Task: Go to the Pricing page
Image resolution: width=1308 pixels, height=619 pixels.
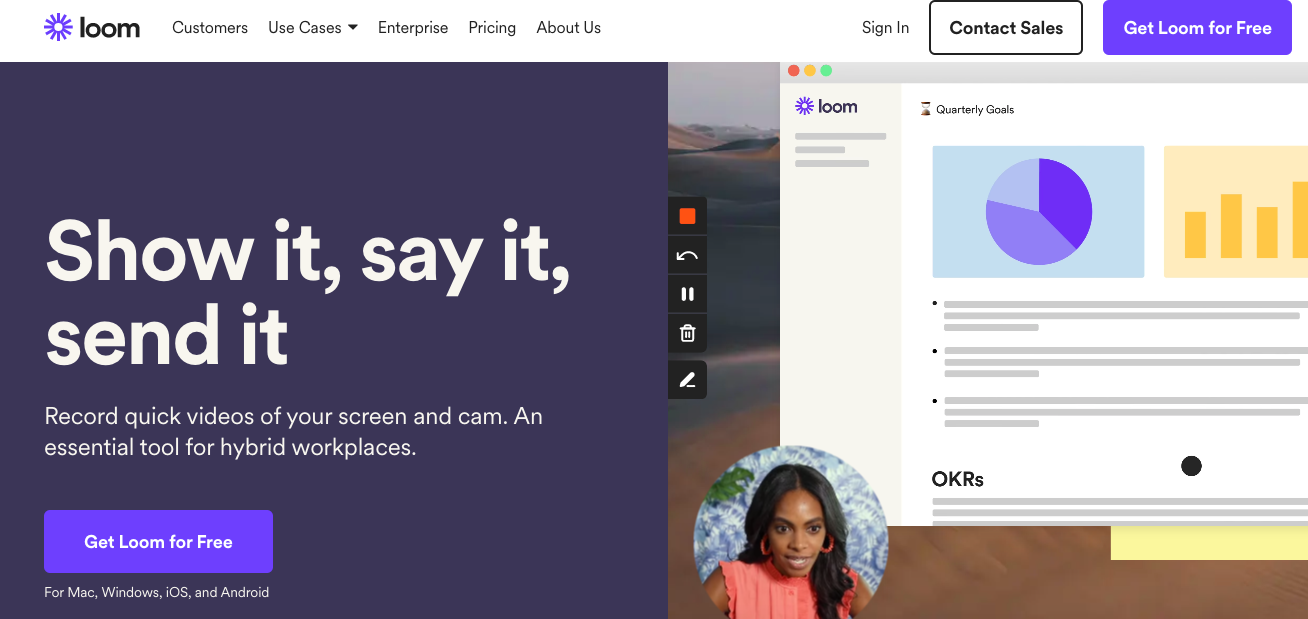Action: coord(492,28)
